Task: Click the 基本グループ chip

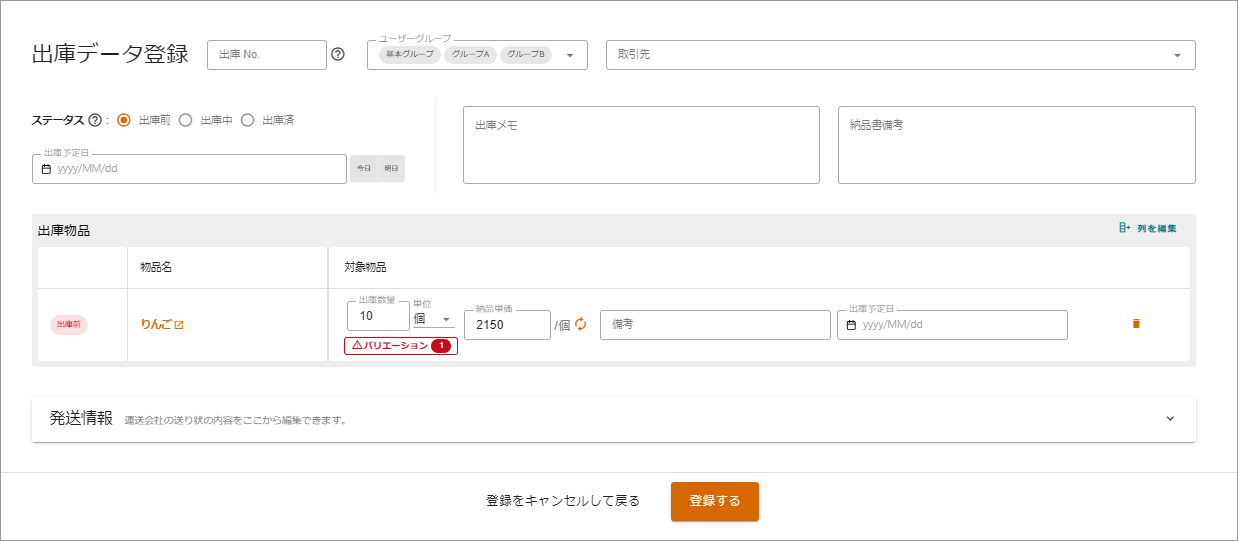Action: pos(410,55)
